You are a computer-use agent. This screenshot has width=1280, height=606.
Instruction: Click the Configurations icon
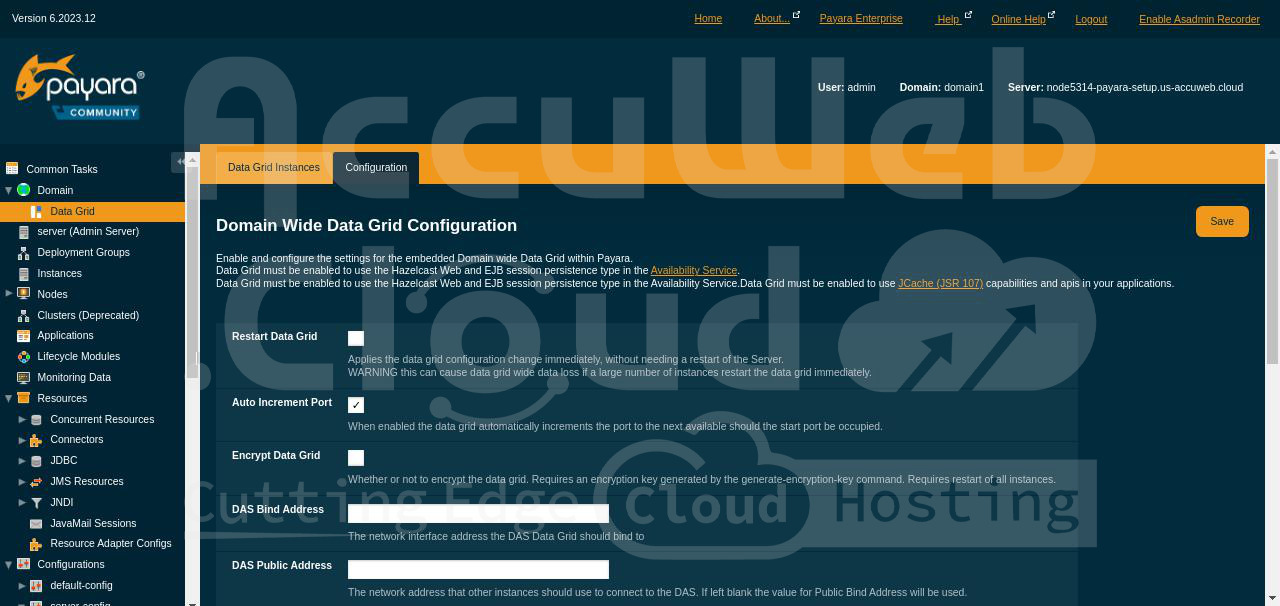pyautogui.click(x=24, y=565)
